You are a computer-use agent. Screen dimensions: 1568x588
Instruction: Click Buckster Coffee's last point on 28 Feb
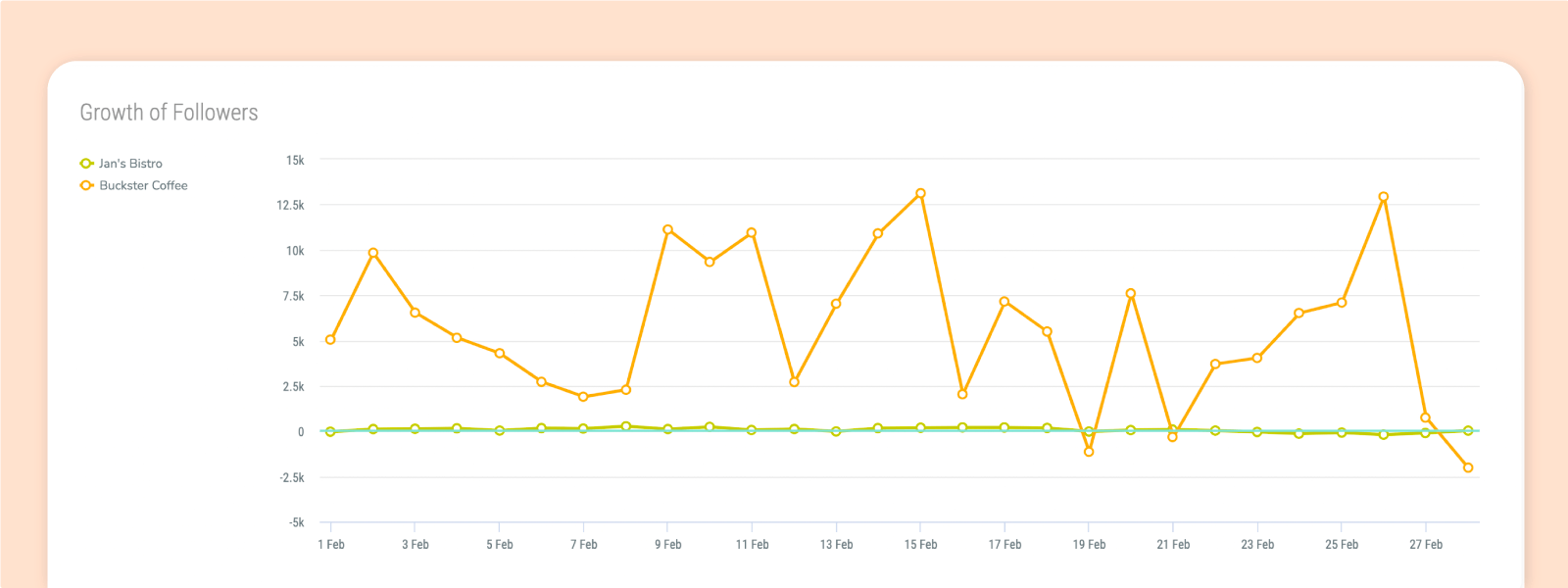pyautogui.click(x=1468, y=467)
